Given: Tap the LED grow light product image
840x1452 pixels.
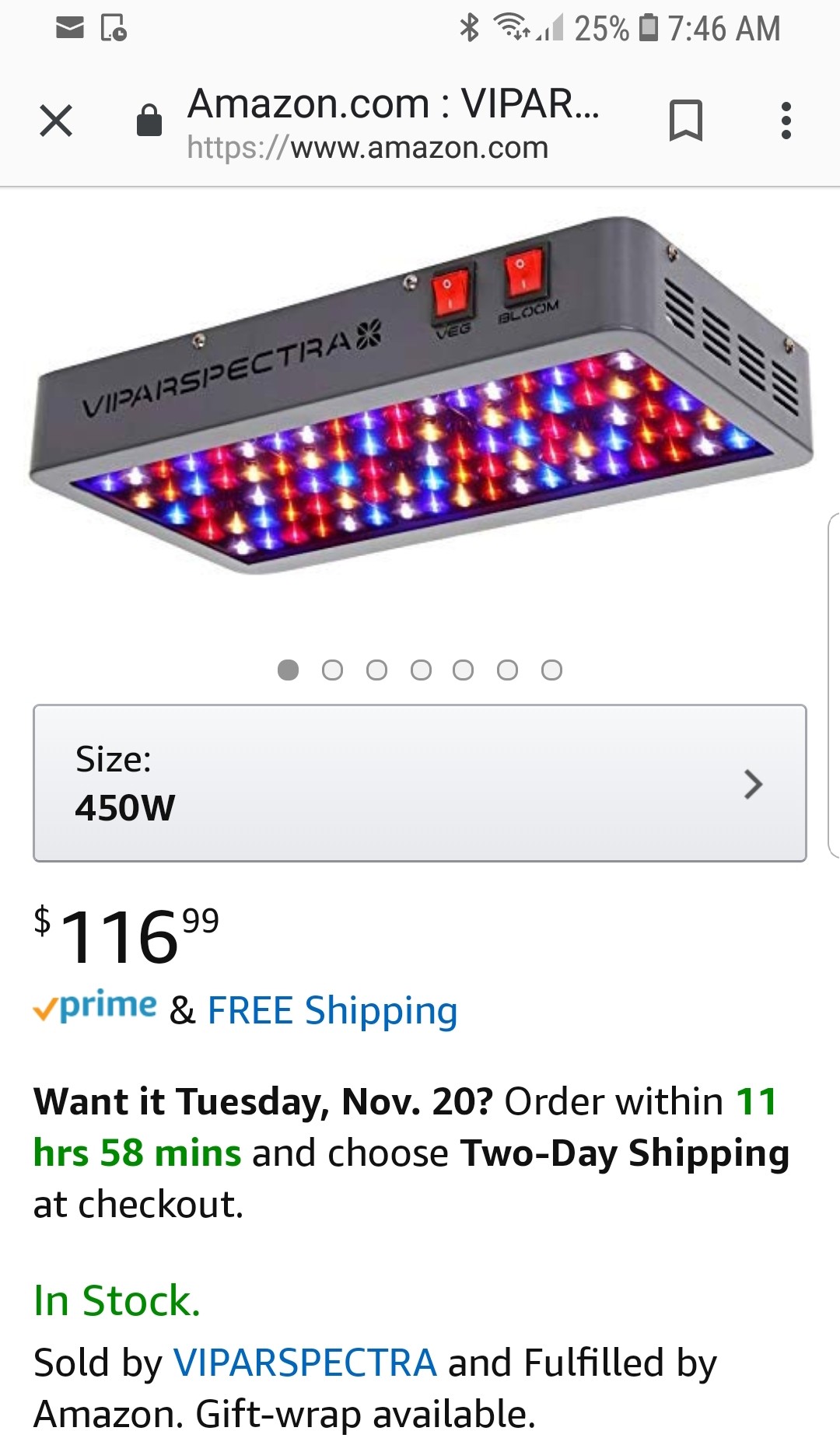Looking at the screenshot, I should (420, 397).
